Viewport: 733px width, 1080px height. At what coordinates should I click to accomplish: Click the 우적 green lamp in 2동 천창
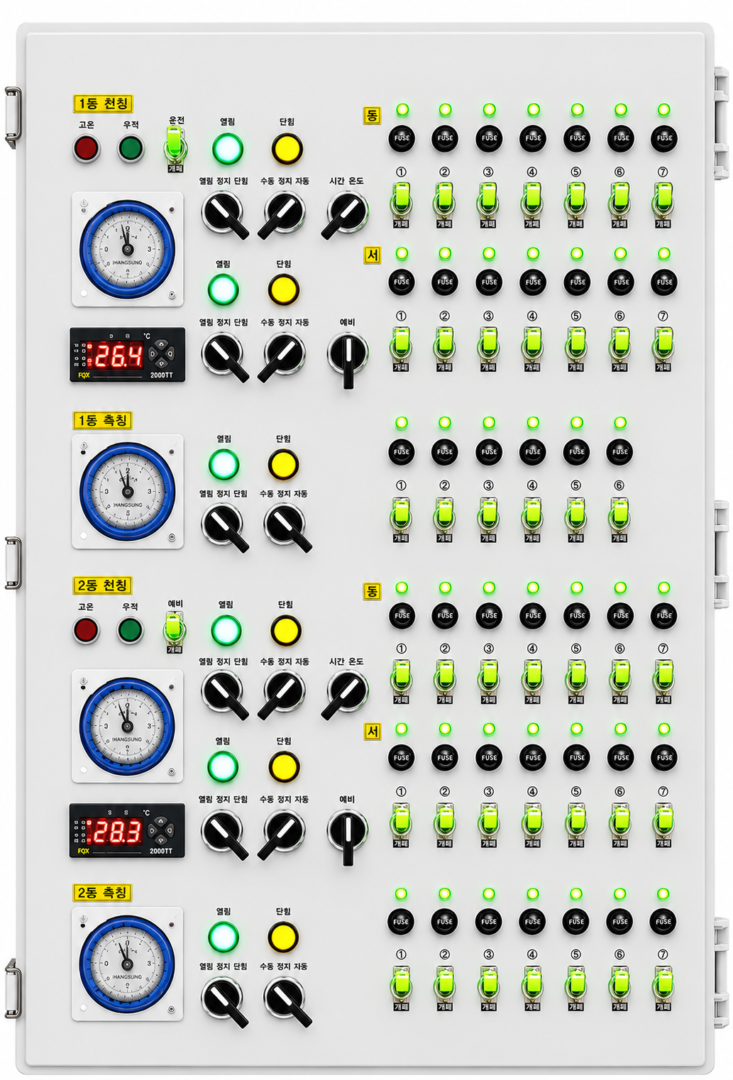130,630
